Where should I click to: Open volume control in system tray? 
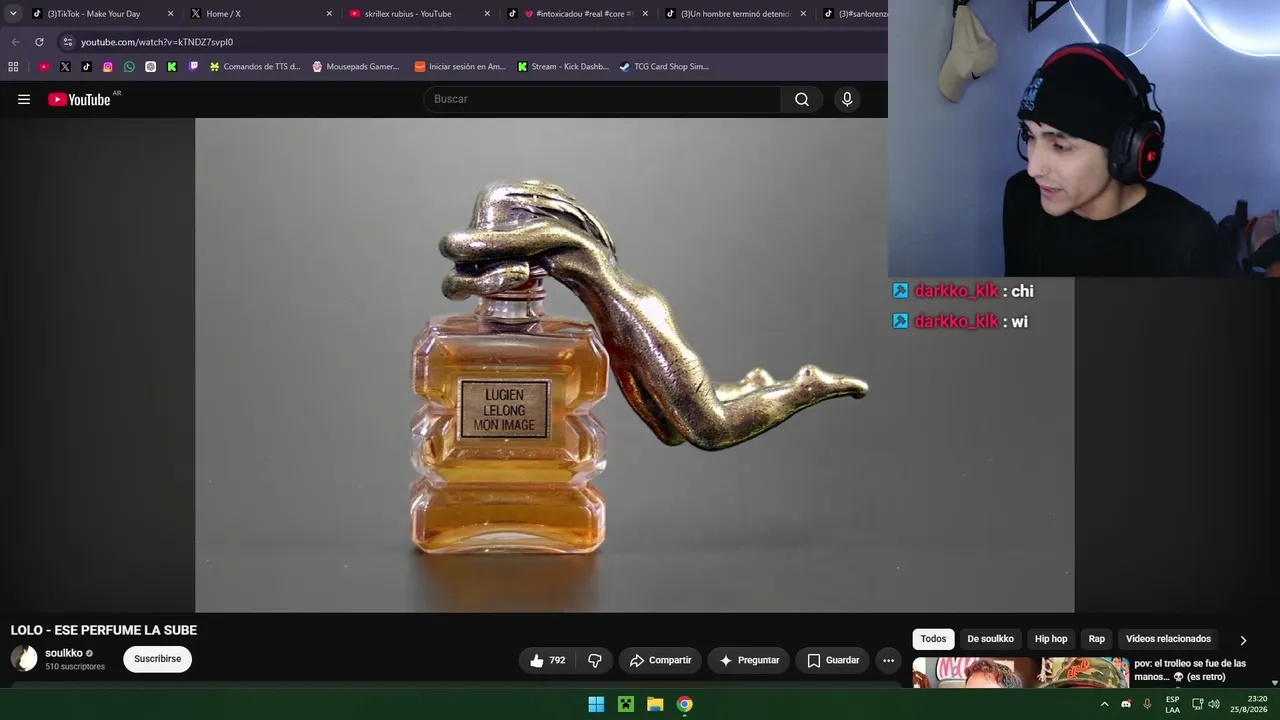[1214, 704]
